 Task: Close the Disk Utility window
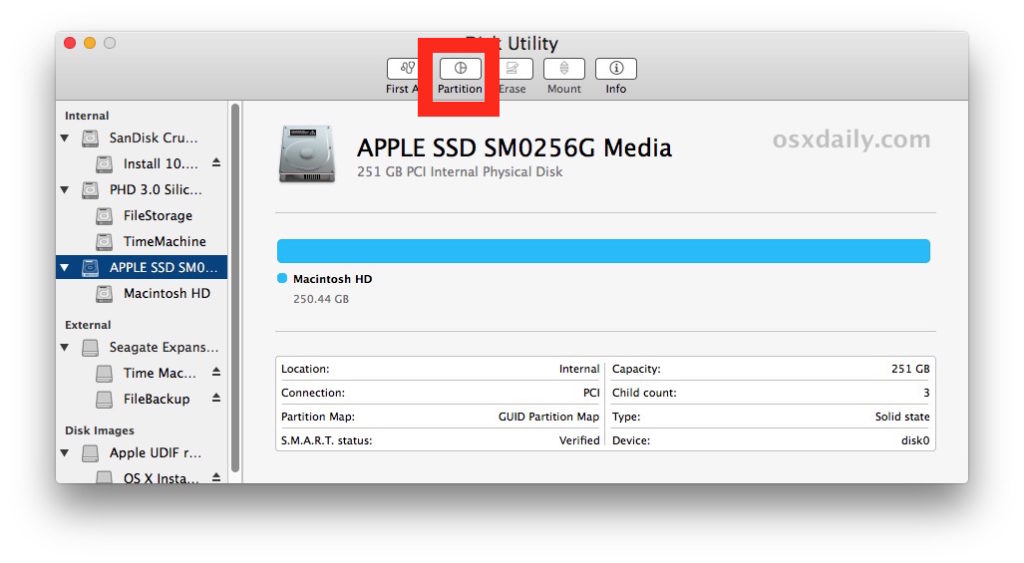point(70,43)
